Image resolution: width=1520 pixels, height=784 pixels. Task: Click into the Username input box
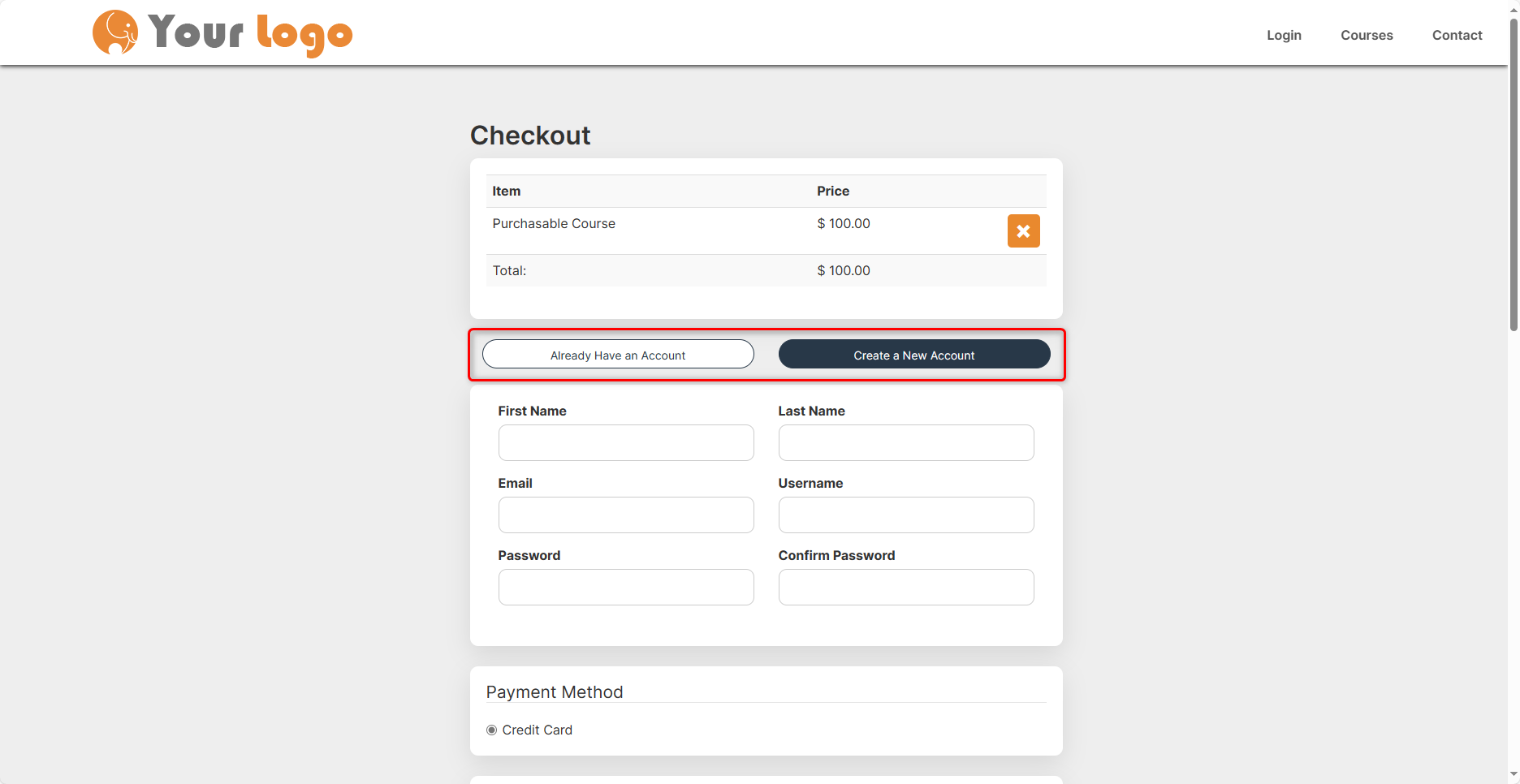[906, 515]
